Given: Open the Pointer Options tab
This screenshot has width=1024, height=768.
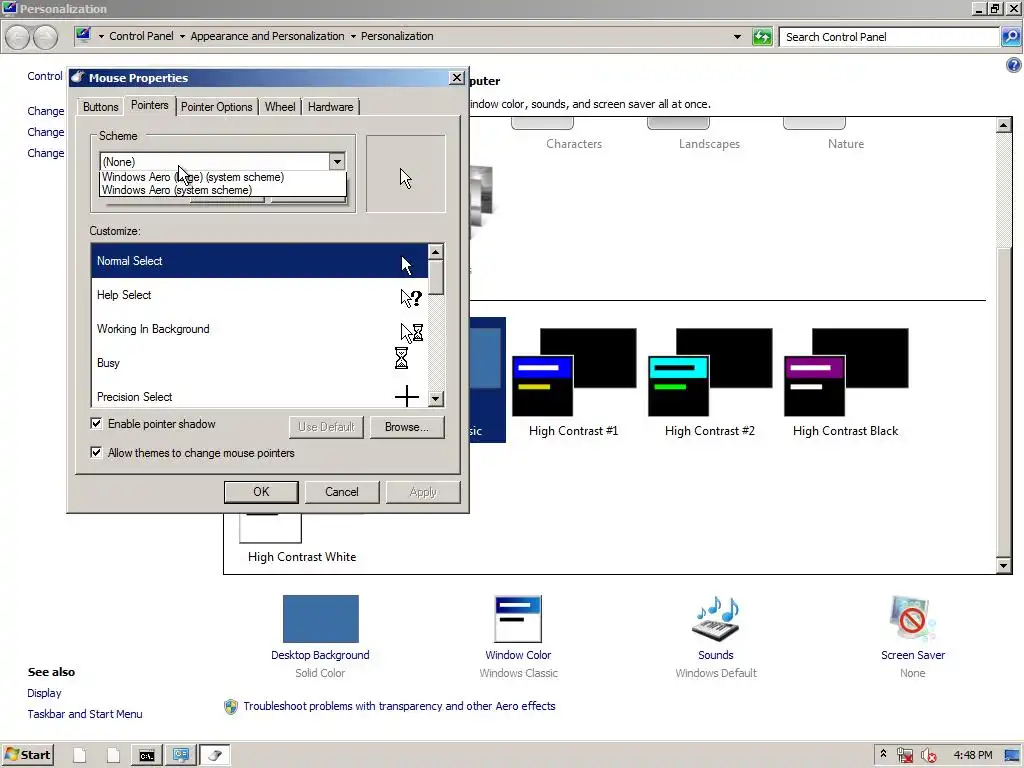Looking at the screenshot, I should click(216, 107).
